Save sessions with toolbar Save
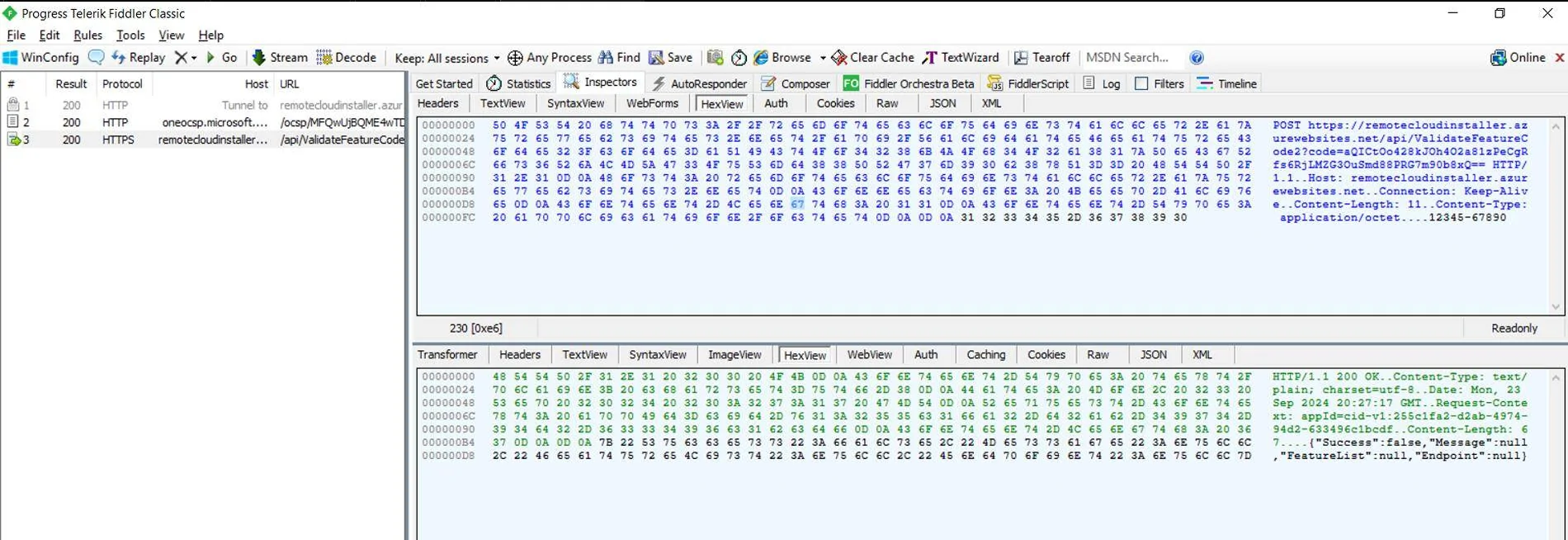Viewport: 1568px width, 540px height. (x=670, y=57)
